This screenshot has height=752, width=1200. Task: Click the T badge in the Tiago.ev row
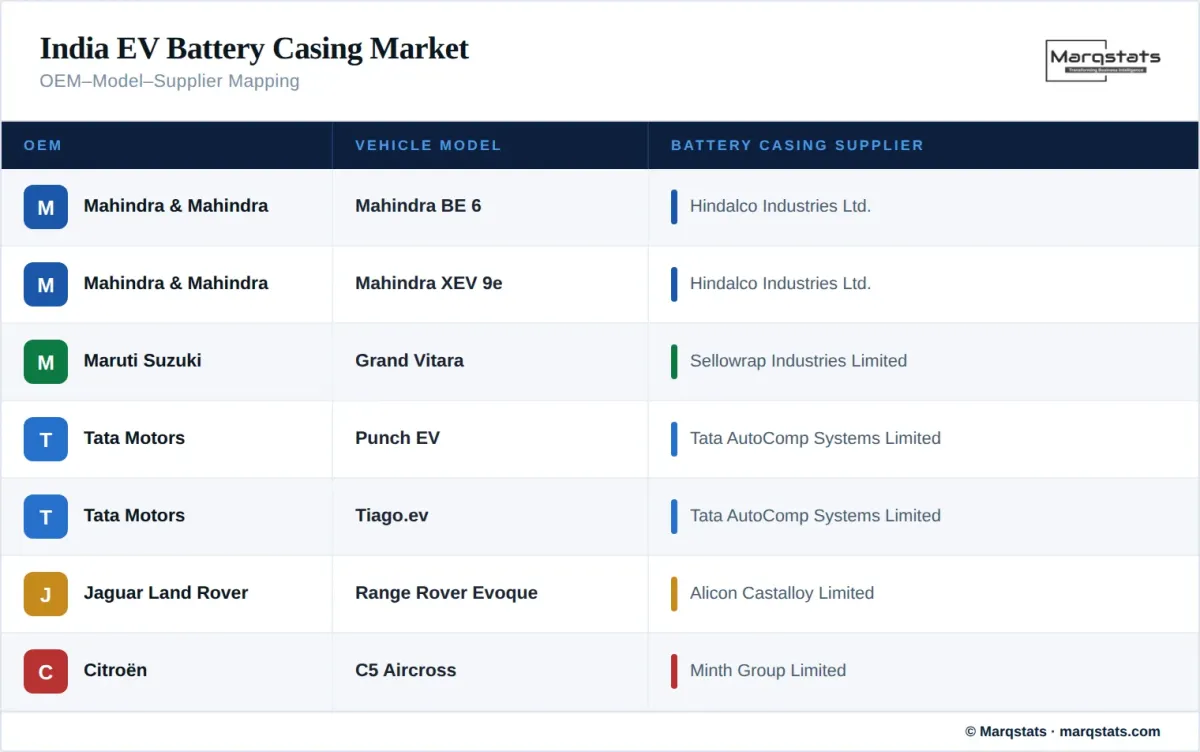[46, 516]
